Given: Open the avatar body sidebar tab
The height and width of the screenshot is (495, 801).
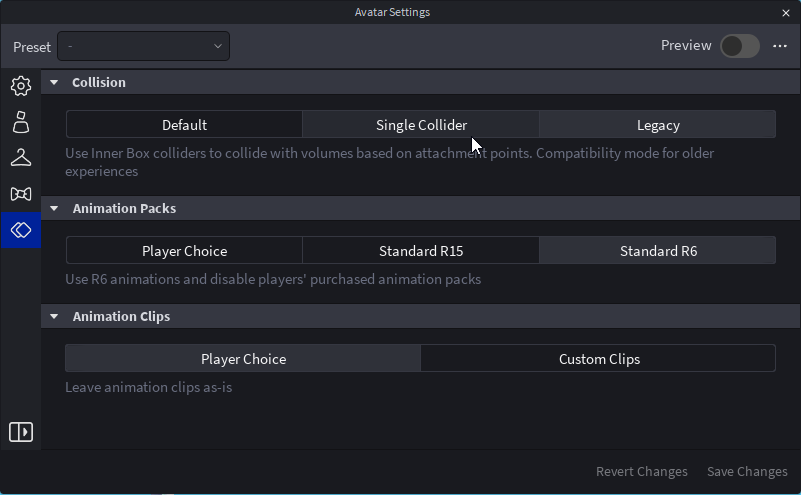Looking at the screenshot, I should [20, 122].
